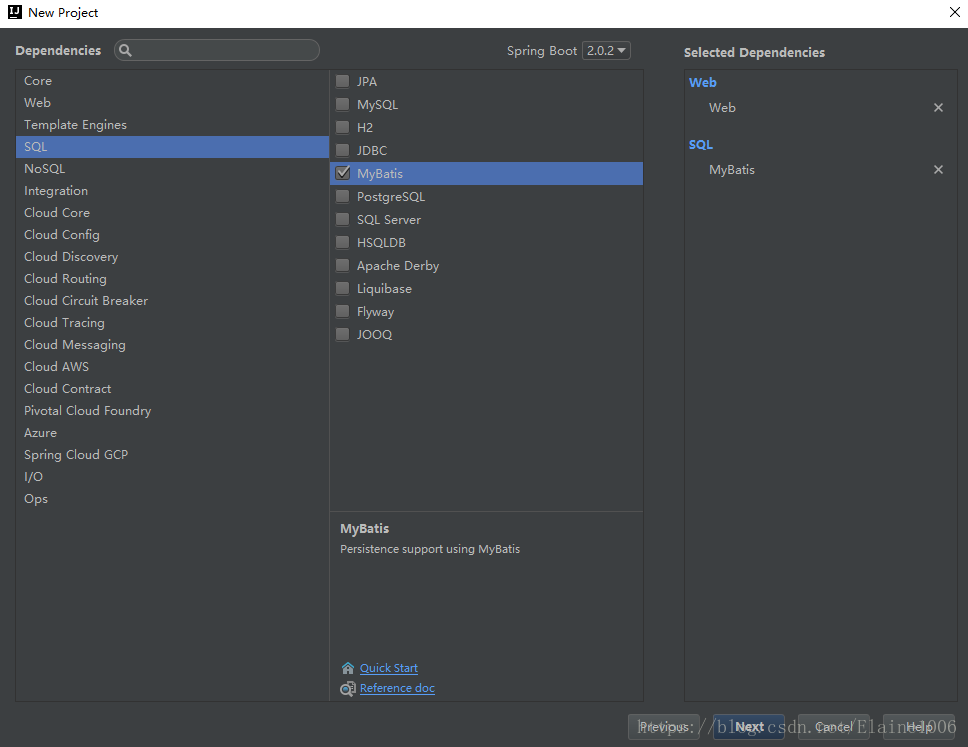968x747 pixels.
Task: Click the SQL group header in selected list
Action: (701, 144)
